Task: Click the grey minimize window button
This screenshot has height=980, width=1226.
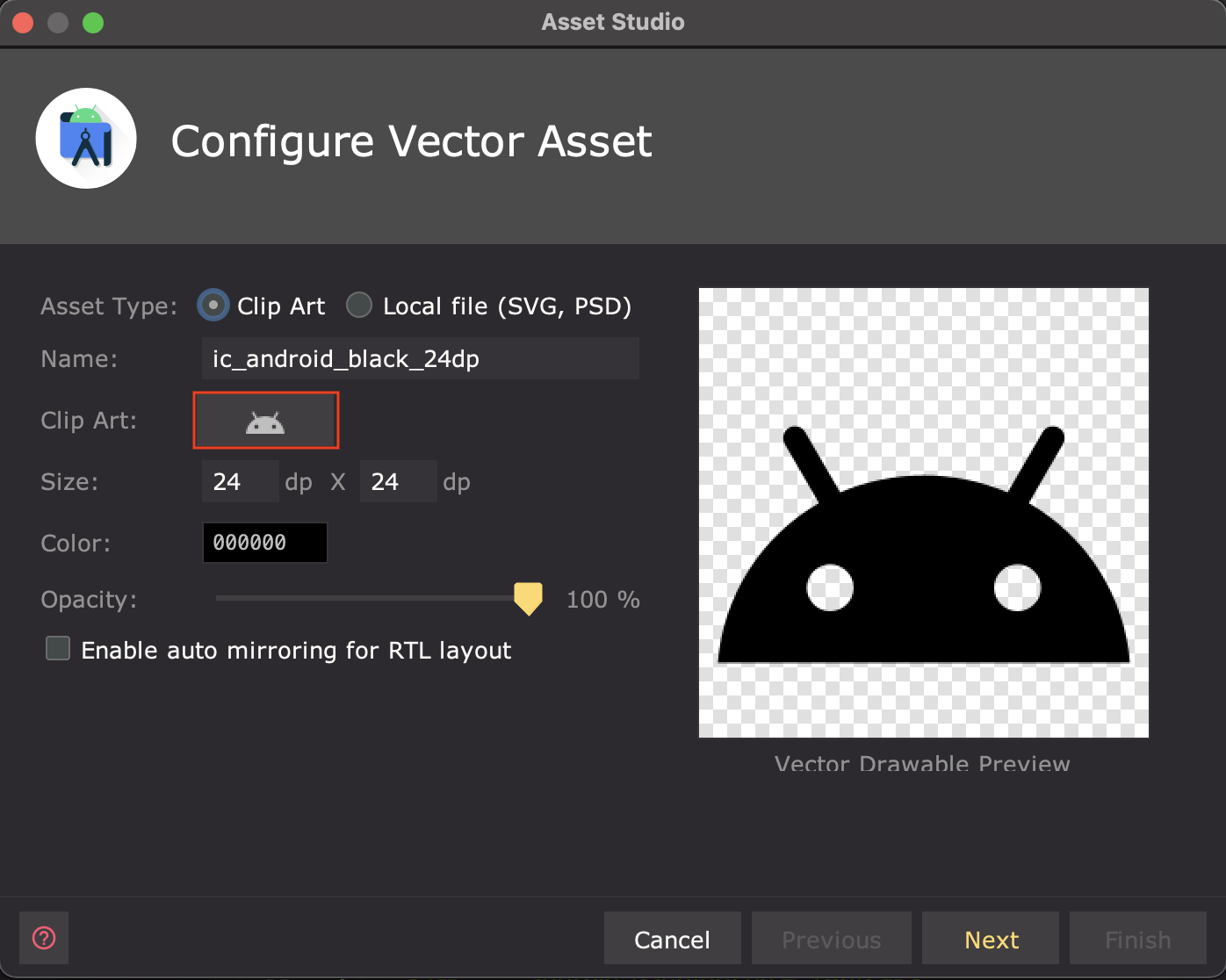Action: coord(58,23)
